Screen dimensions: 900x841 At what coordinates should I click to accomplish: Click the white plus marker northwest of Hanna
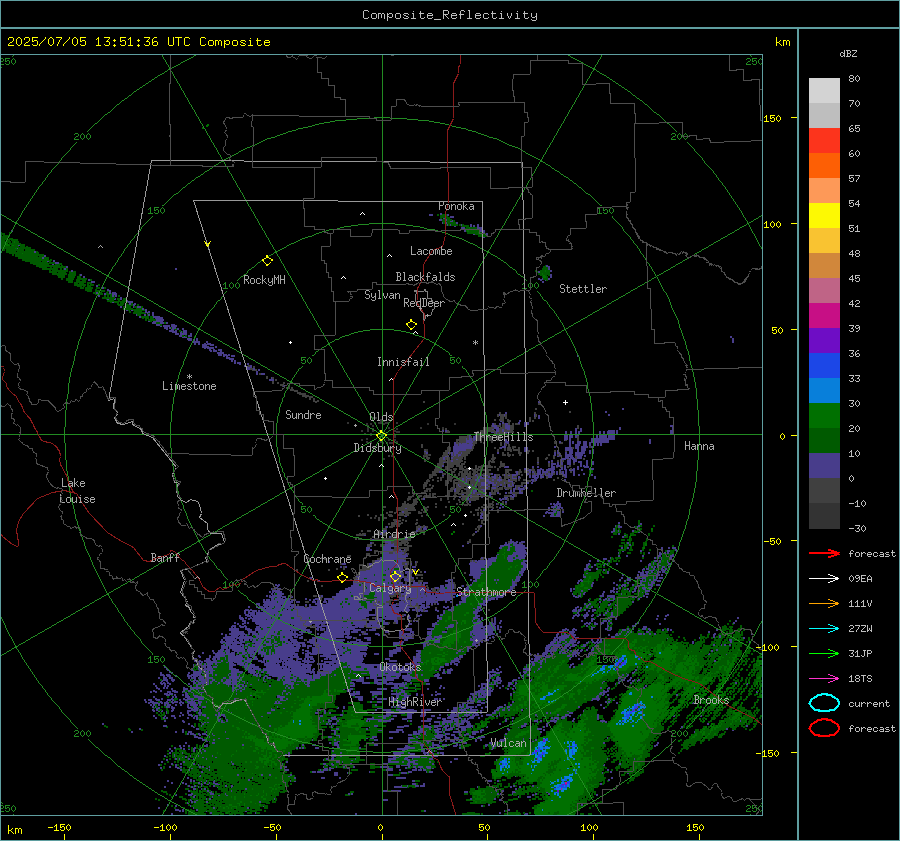coord(565,402)
